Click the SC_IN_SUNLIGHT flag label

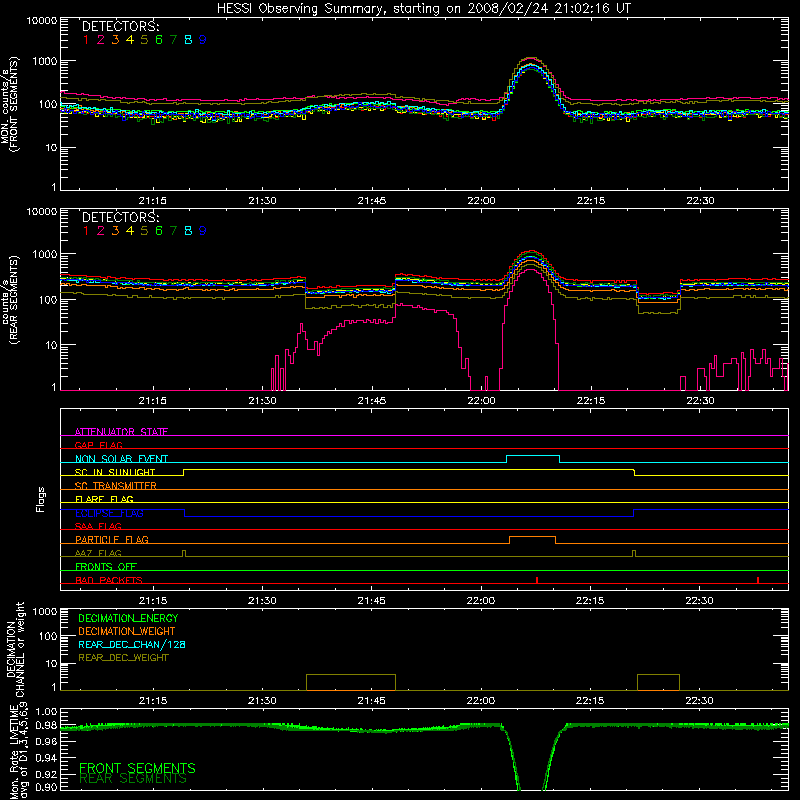click(x=115, y=472)
